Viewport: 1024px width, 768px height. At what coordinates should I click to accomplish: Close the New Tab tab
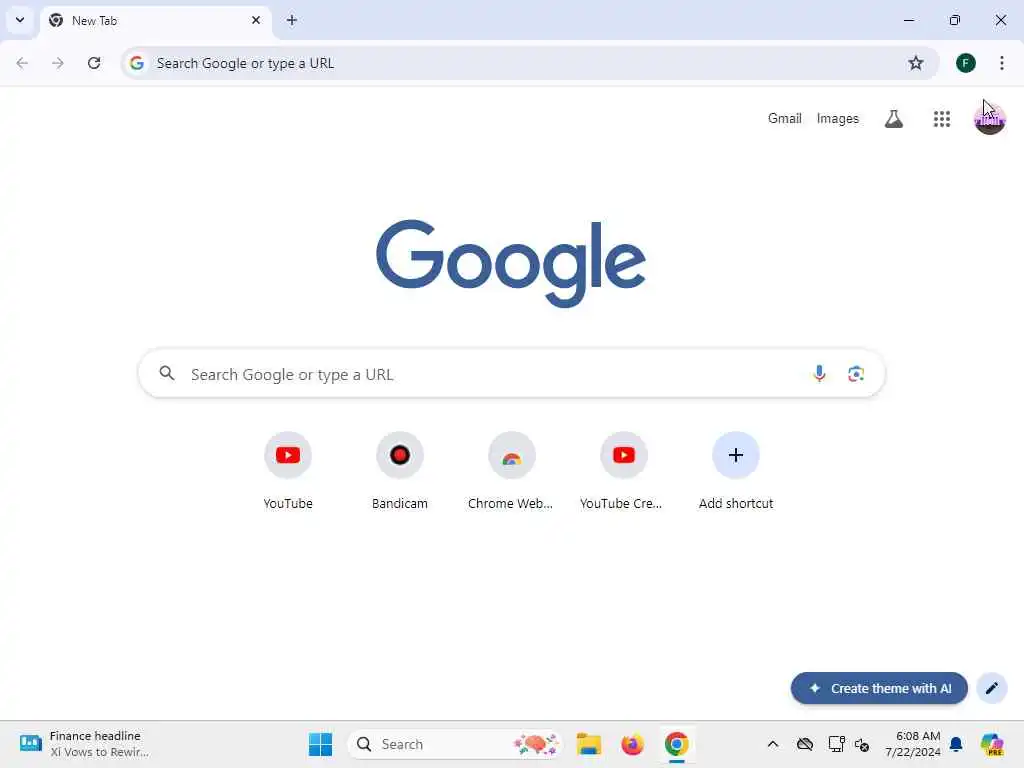(256, 20)
